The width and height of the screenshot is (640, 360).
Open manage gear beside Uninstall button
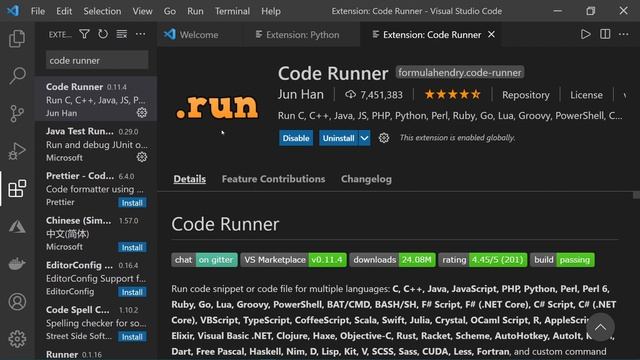pos(384,138)
